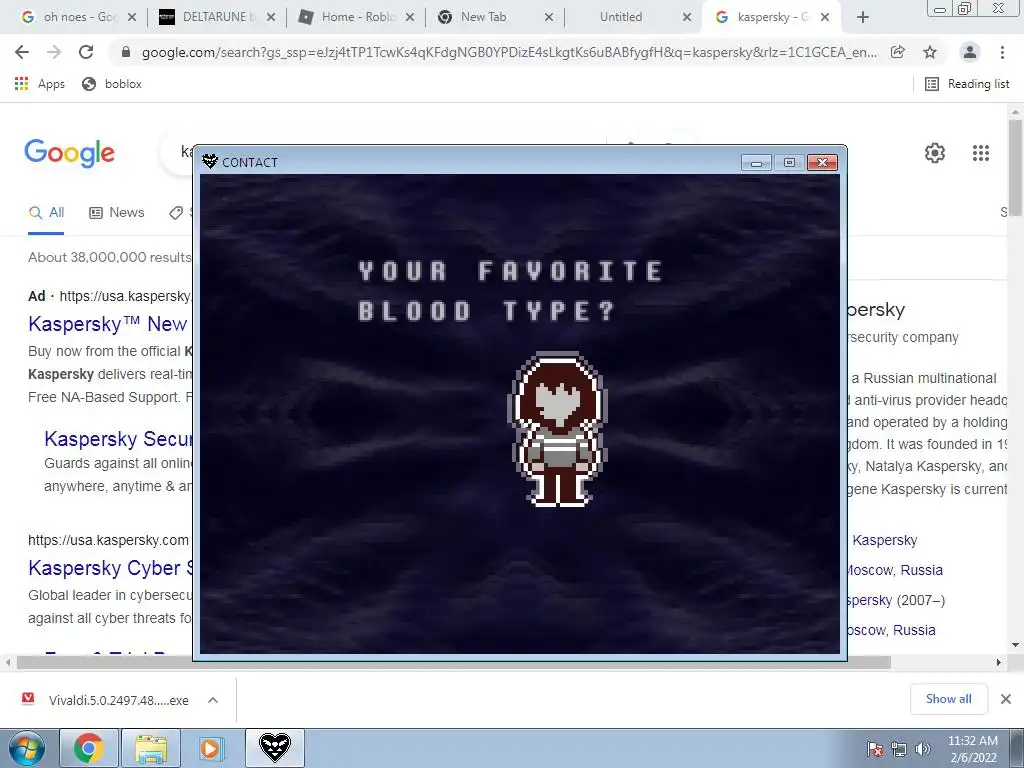
Task: Close the 'oh noes' tab
Action: point(132,18)
